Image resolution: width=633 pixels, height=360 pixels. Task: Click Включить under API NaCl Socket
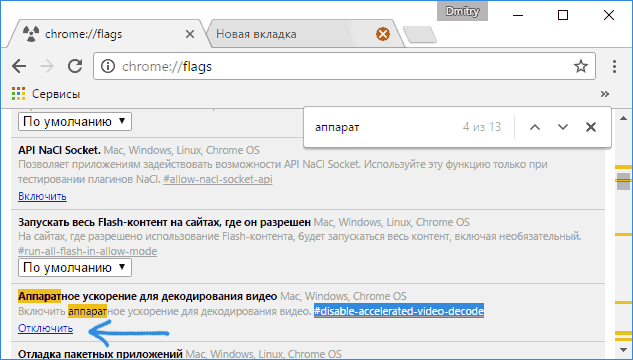coord(42,197)
